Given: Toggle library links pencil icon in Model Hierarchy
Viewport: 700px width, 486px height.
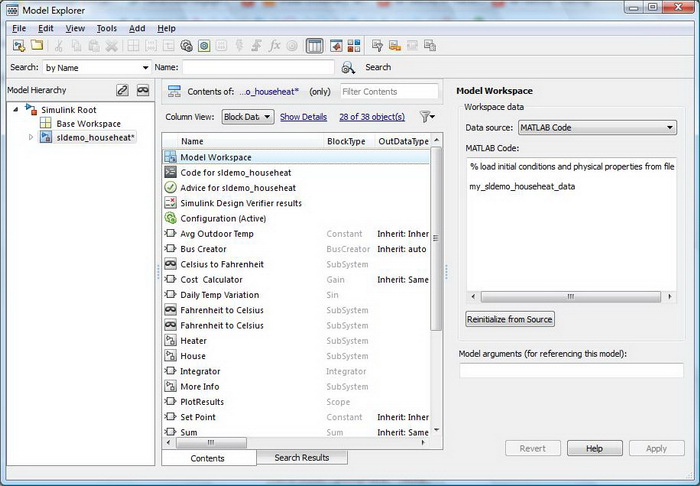Looking at the screenshot, I should click(122, 90).
